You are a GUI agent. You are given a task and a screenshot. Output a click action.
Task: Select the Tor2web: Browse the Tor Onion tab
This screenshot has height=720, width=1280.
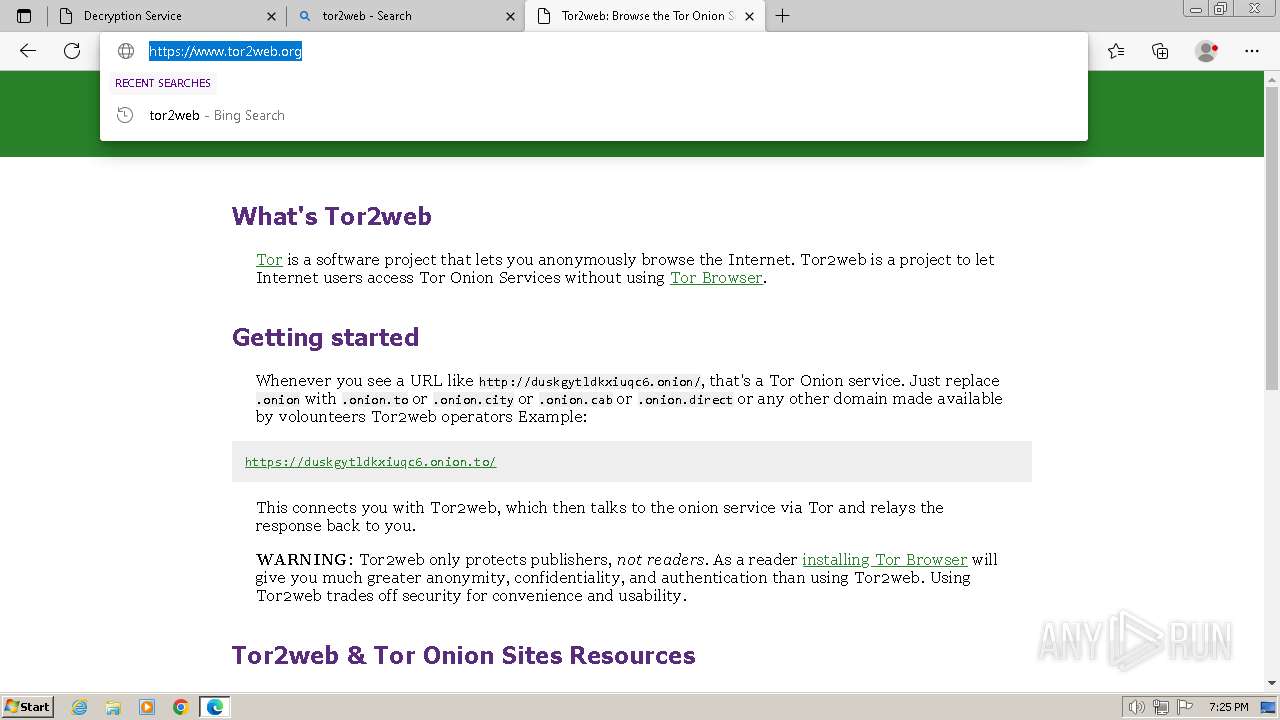tap(644, 16)
